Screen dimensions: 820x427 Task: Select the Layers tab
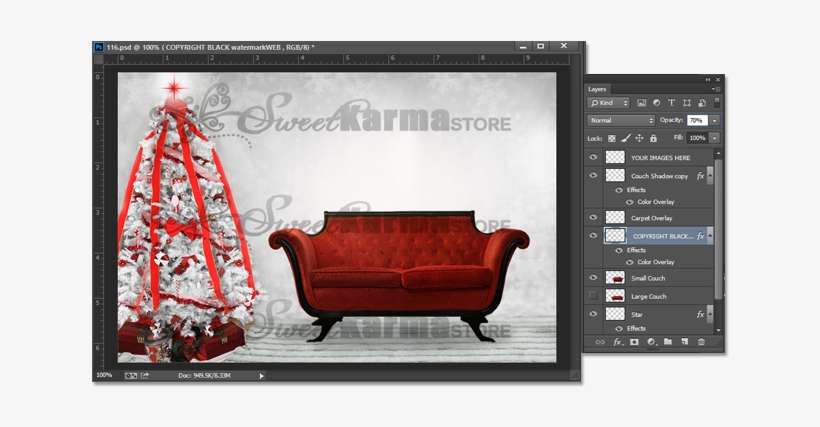coord(597,89)
